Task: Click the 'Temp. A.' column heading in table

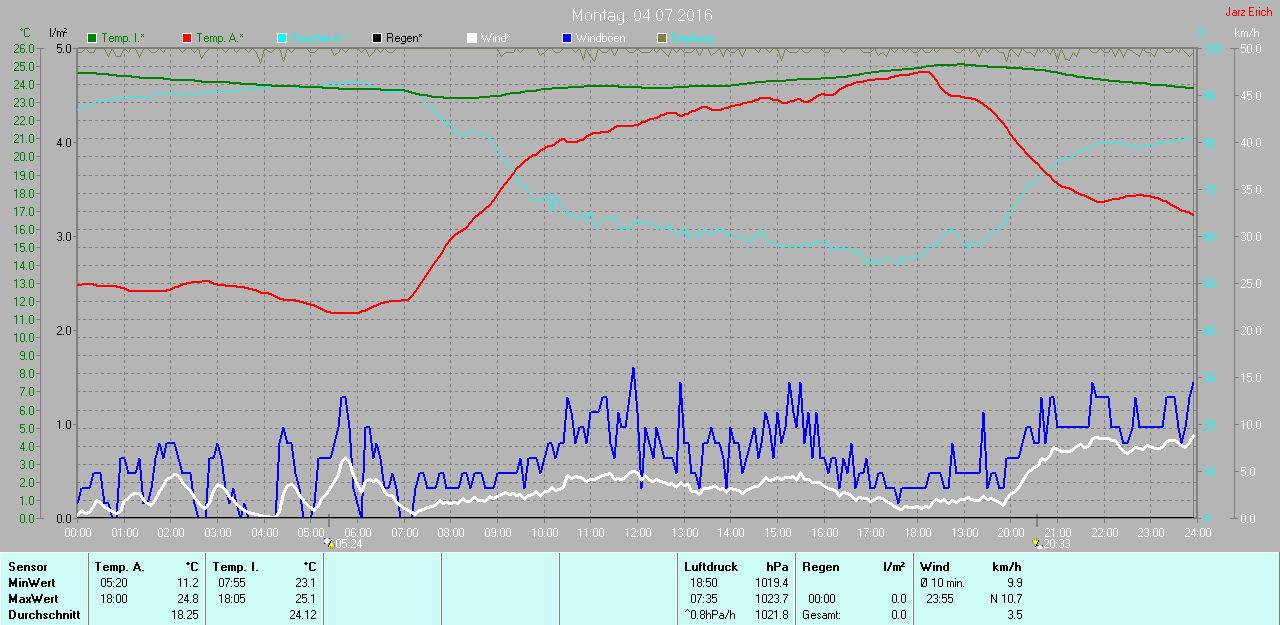Action: point(119,567)
